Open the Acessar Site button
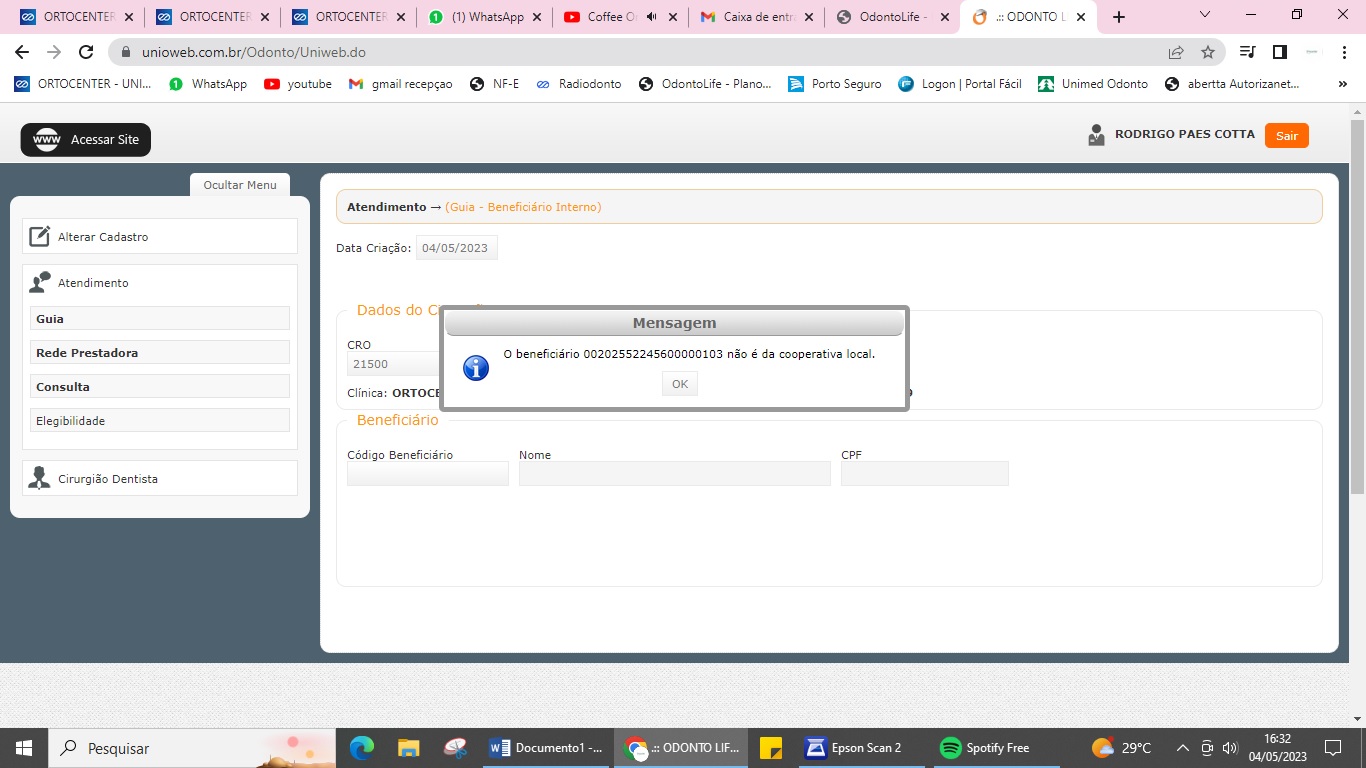The image size is (1366, 768). click(x=86, y=140)
